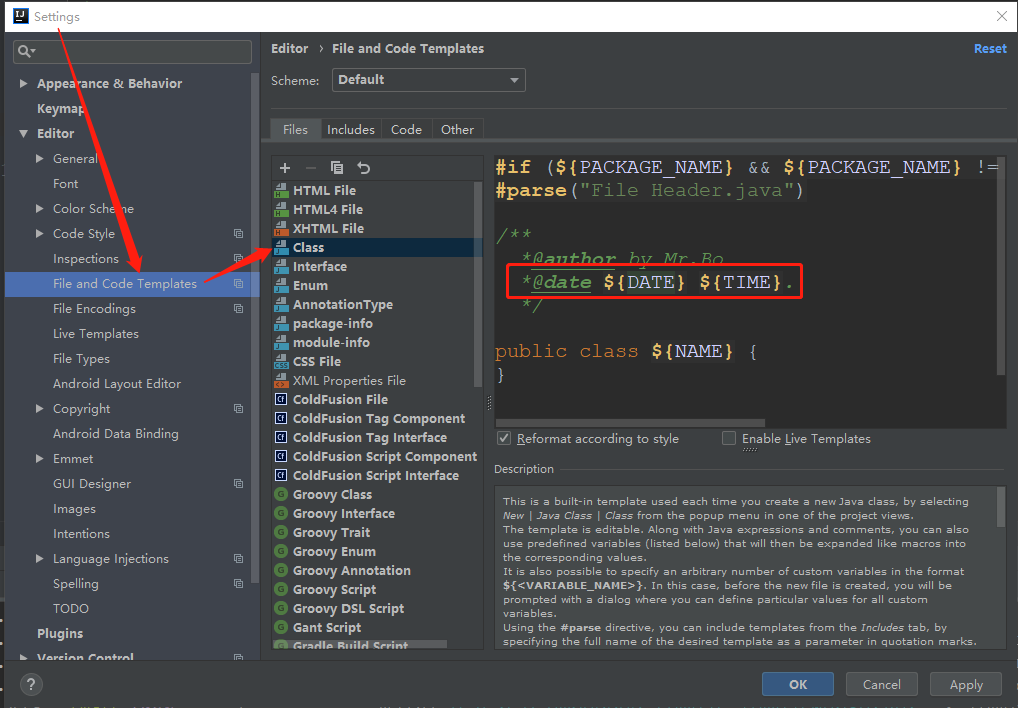This screenshot has height=708, width=1018.
Task: Select Live Templates in settings tree
Action: click(95, 334)
